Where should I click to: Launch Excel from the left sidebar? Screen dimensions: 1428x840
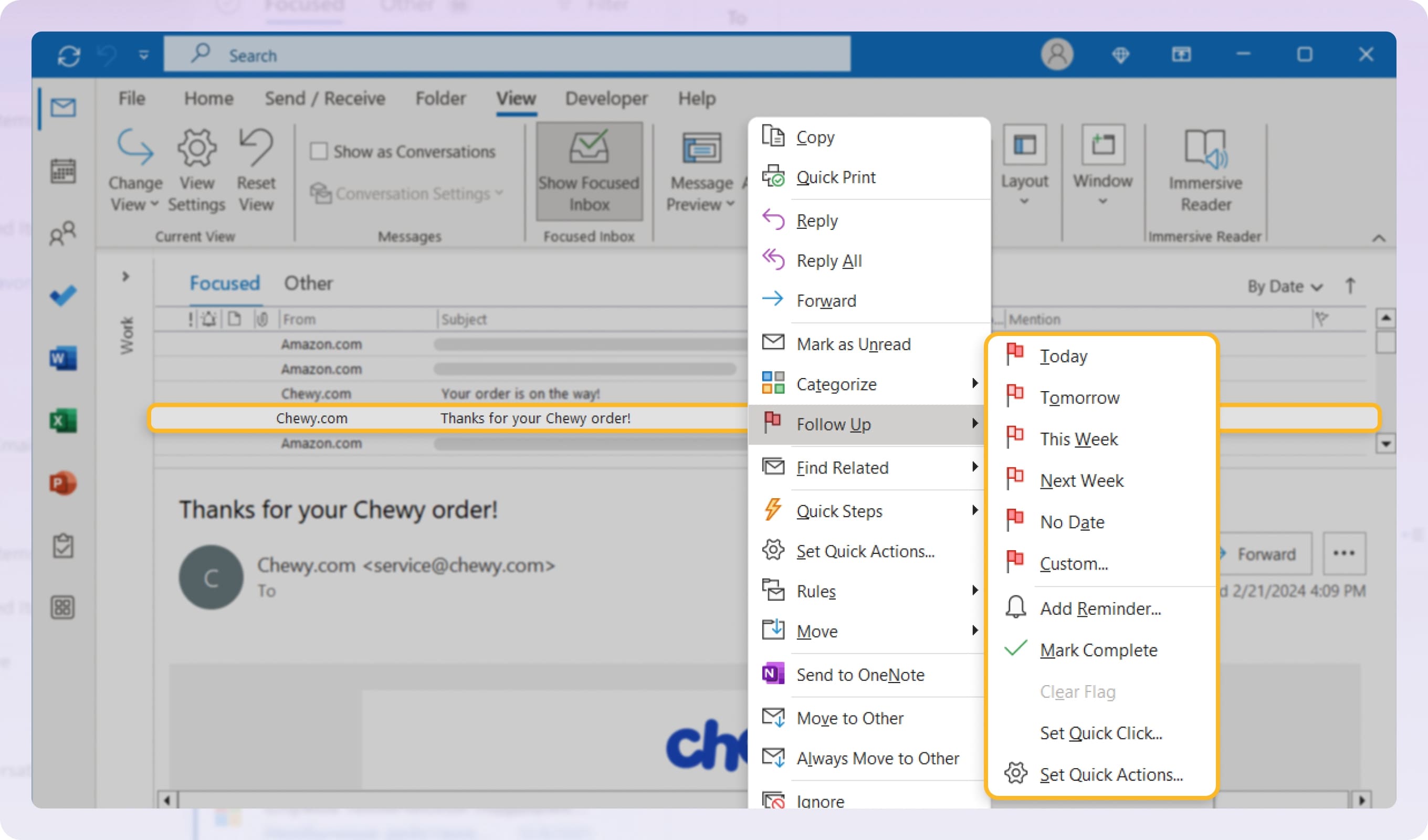[x=62, y=421]
